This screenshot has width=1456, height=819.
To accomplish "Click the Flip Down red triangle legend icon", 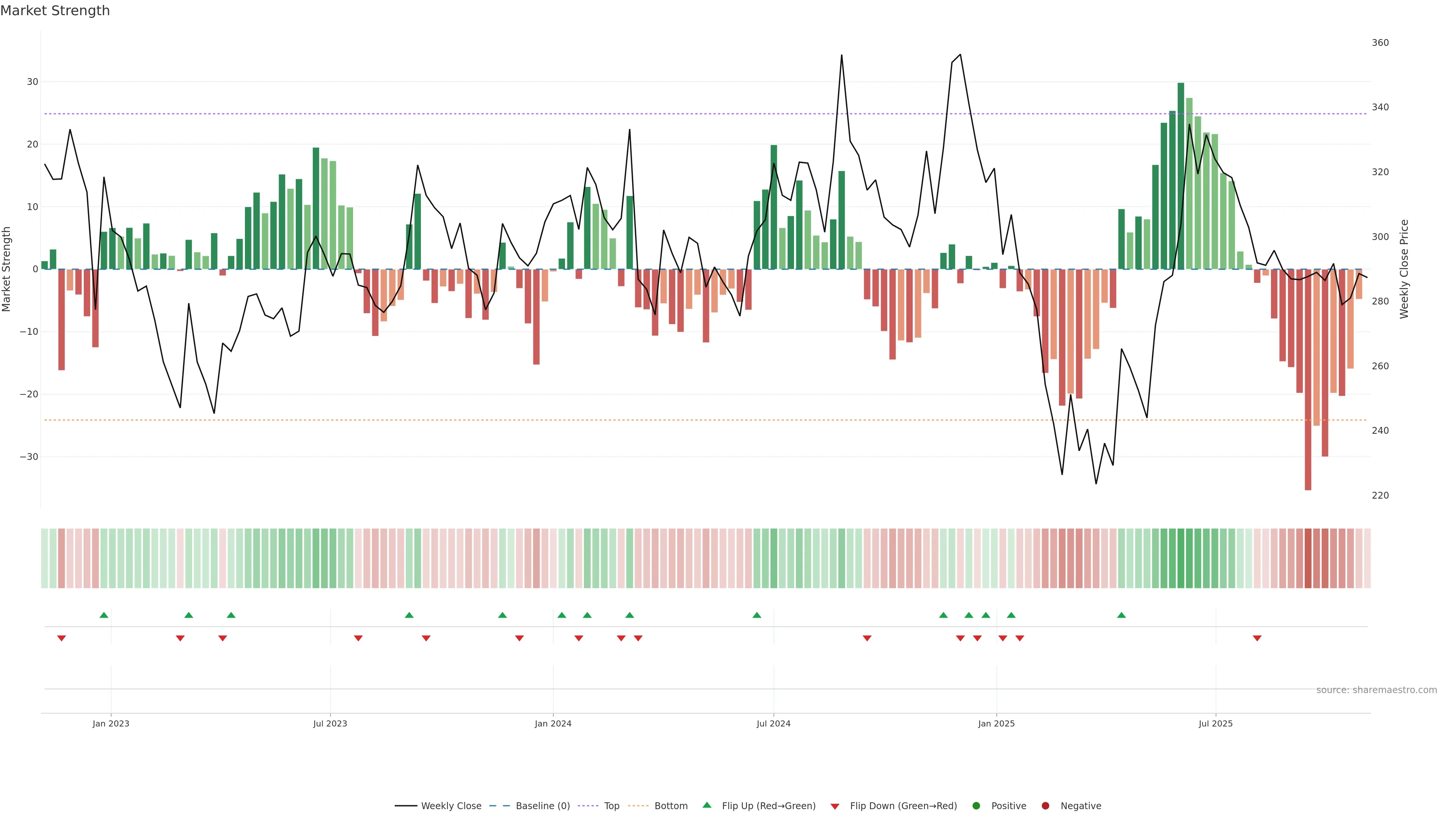I will click(x=835, y=806).
